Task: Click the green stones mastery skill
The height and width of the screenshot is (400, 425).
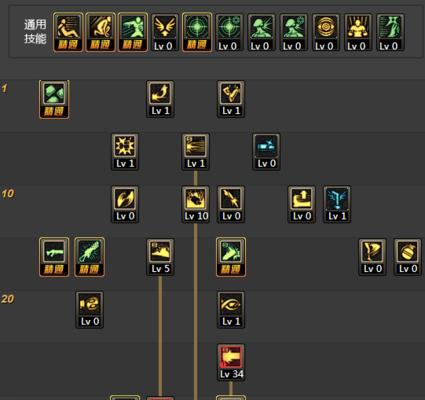Action: (x=54, y=99)
